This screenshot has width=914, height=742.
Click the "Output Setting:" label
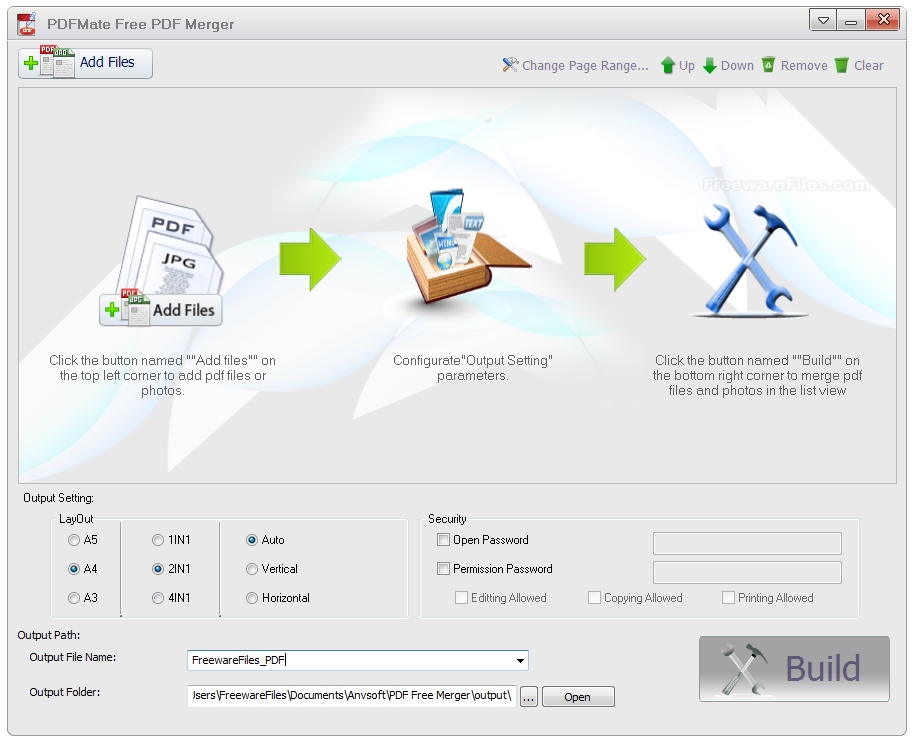pyautogui.click(x=58, y=498)
